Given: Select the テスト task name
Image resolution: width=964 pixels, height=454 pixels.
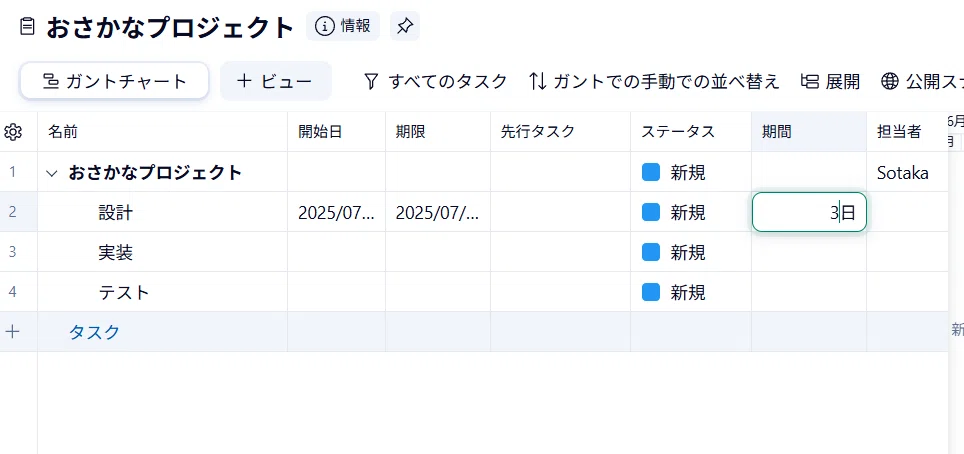Looking at the screenshot, I should (124, 292).
